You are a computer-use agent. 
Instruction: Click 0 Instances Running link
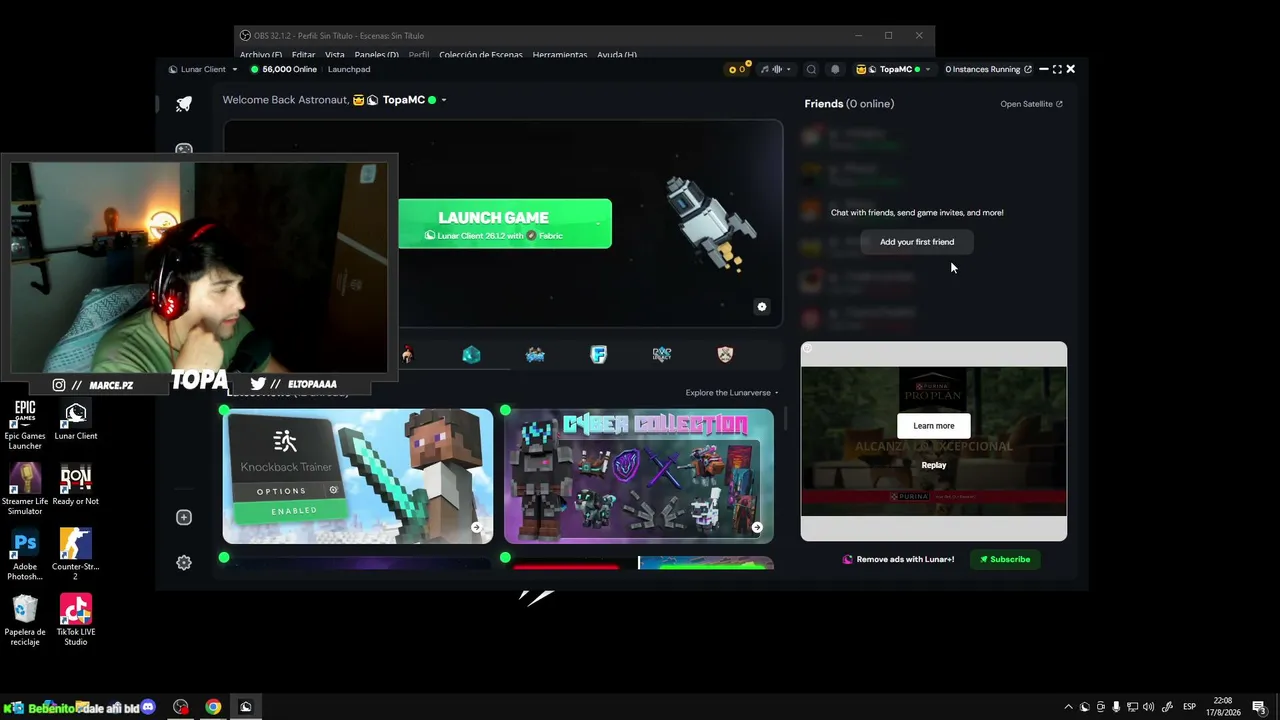tap(988, 70)
